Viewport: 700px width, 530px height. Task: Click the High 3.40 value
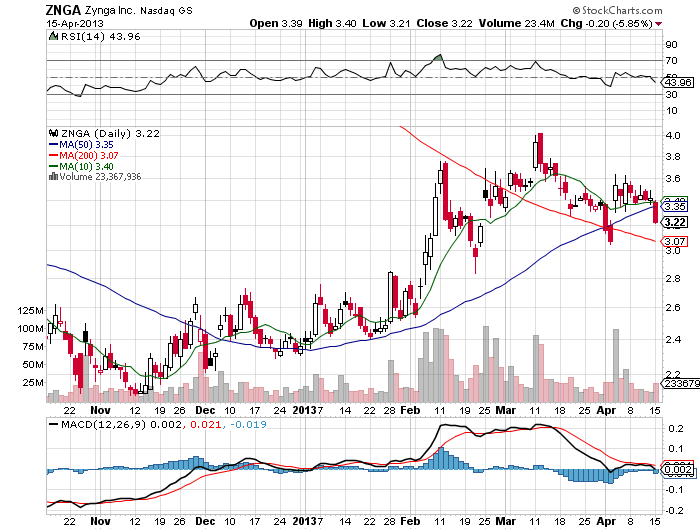pos(332,23)
